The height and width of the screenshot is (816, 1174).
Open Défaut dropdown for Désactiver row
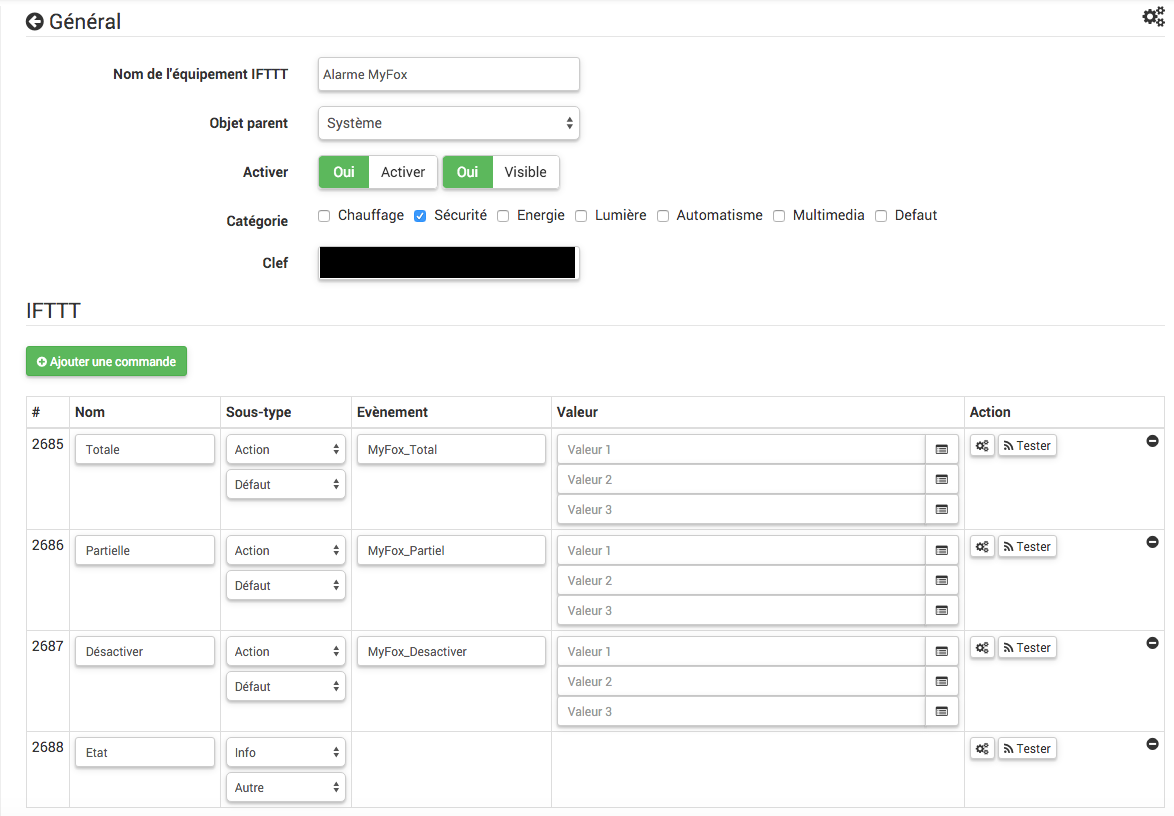(x=285, y=686)
